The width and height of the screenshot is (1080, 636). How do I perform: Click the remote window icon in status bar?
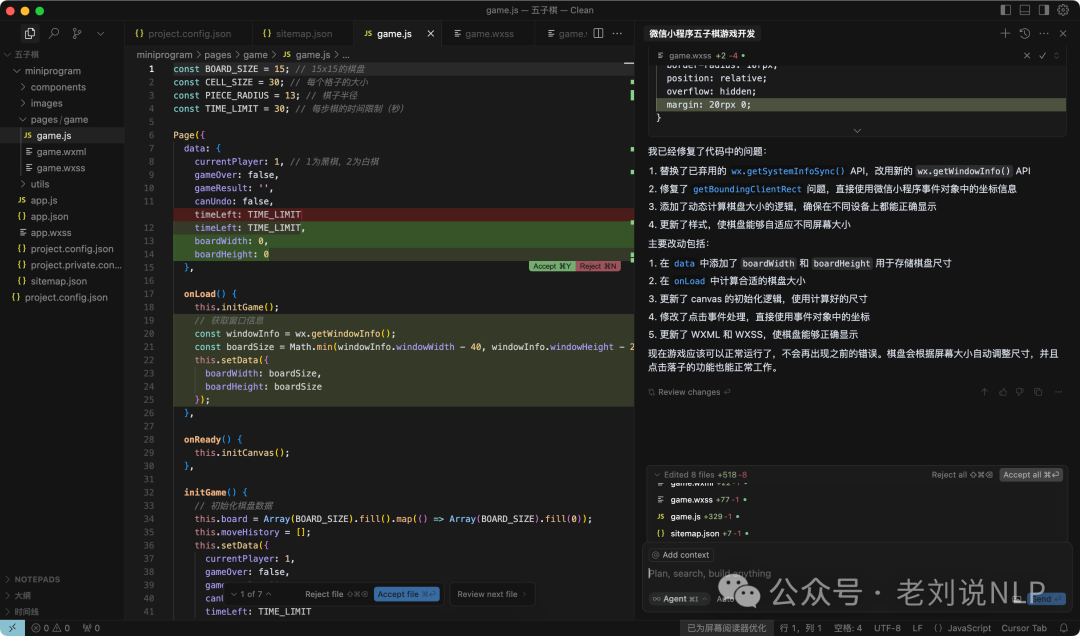[12, 628]
